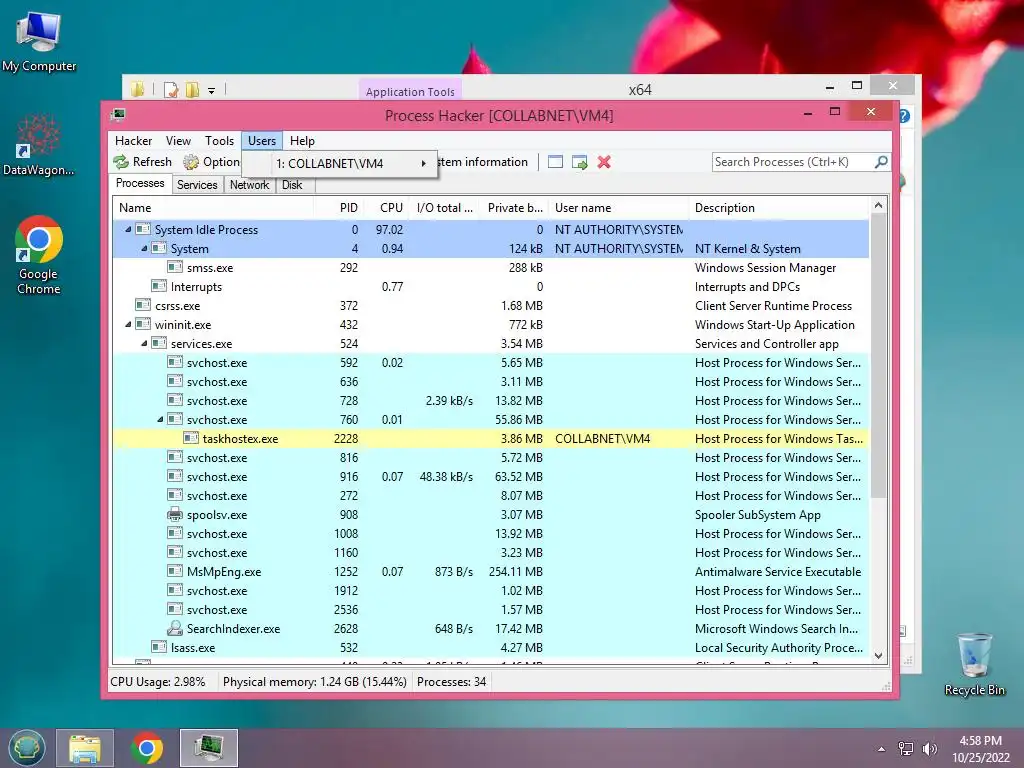Screen dimensions: 1024x768
Task: Collapse svchost.exe PID 760 node
Action: coord(160,419)
